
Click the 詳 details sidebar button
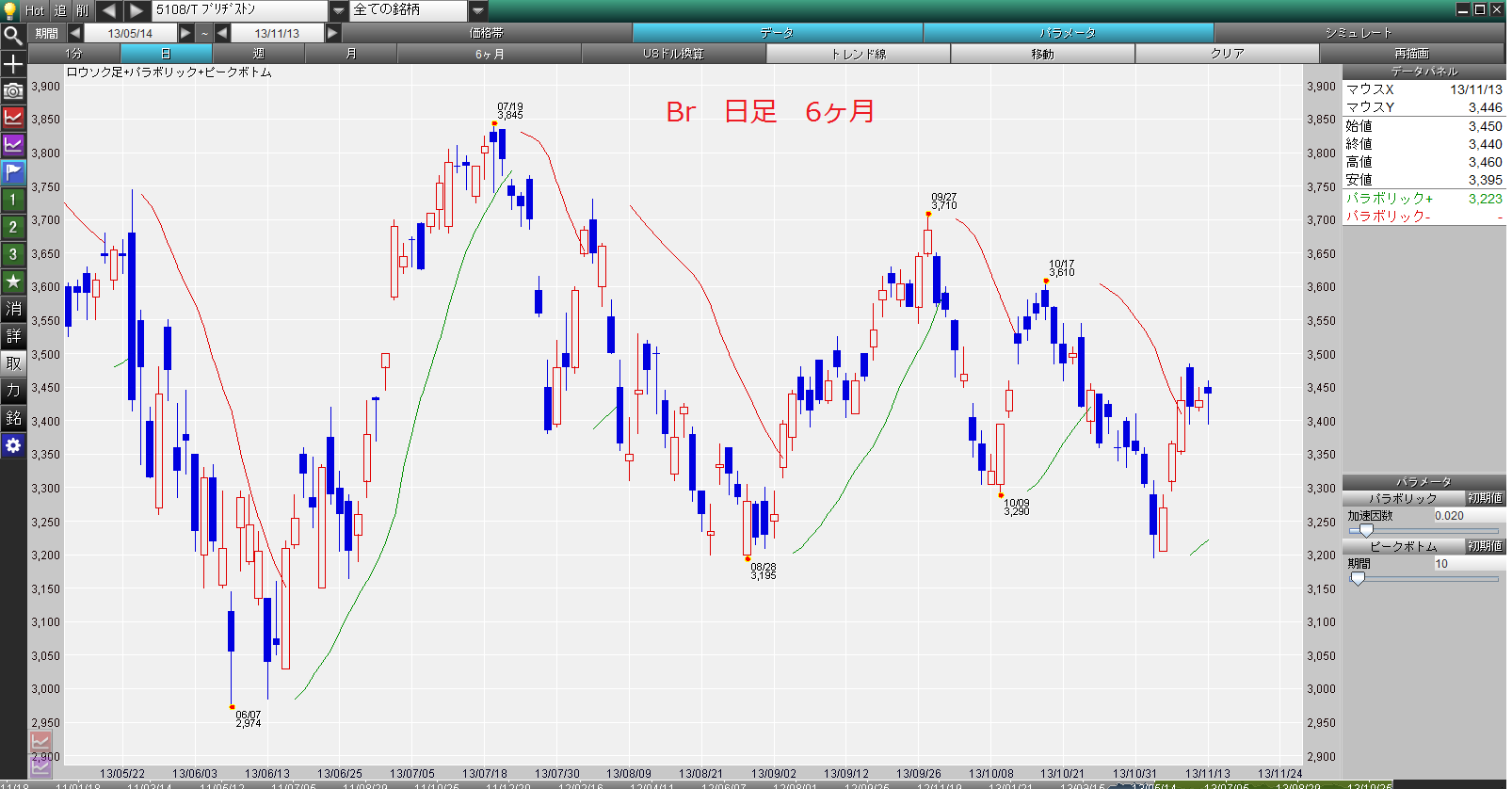pos(13,336)
